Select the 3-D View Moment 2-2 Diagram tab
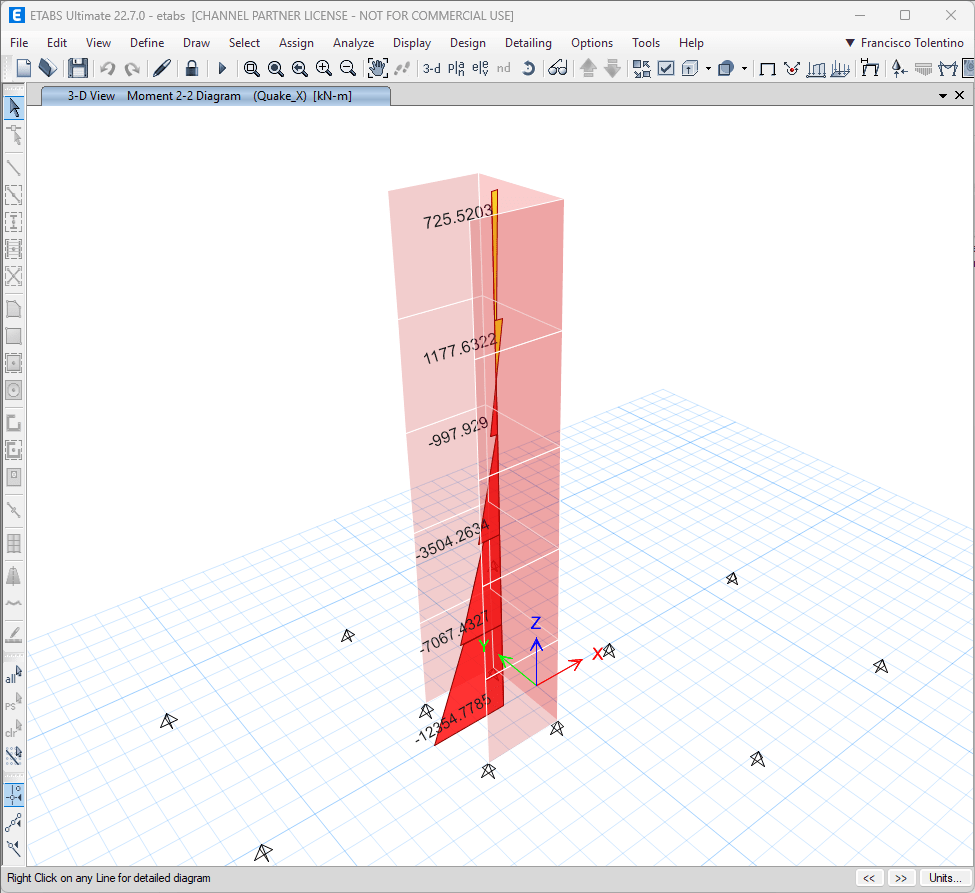This screenshot has height=893, width=975. click(x=216, y=96)
